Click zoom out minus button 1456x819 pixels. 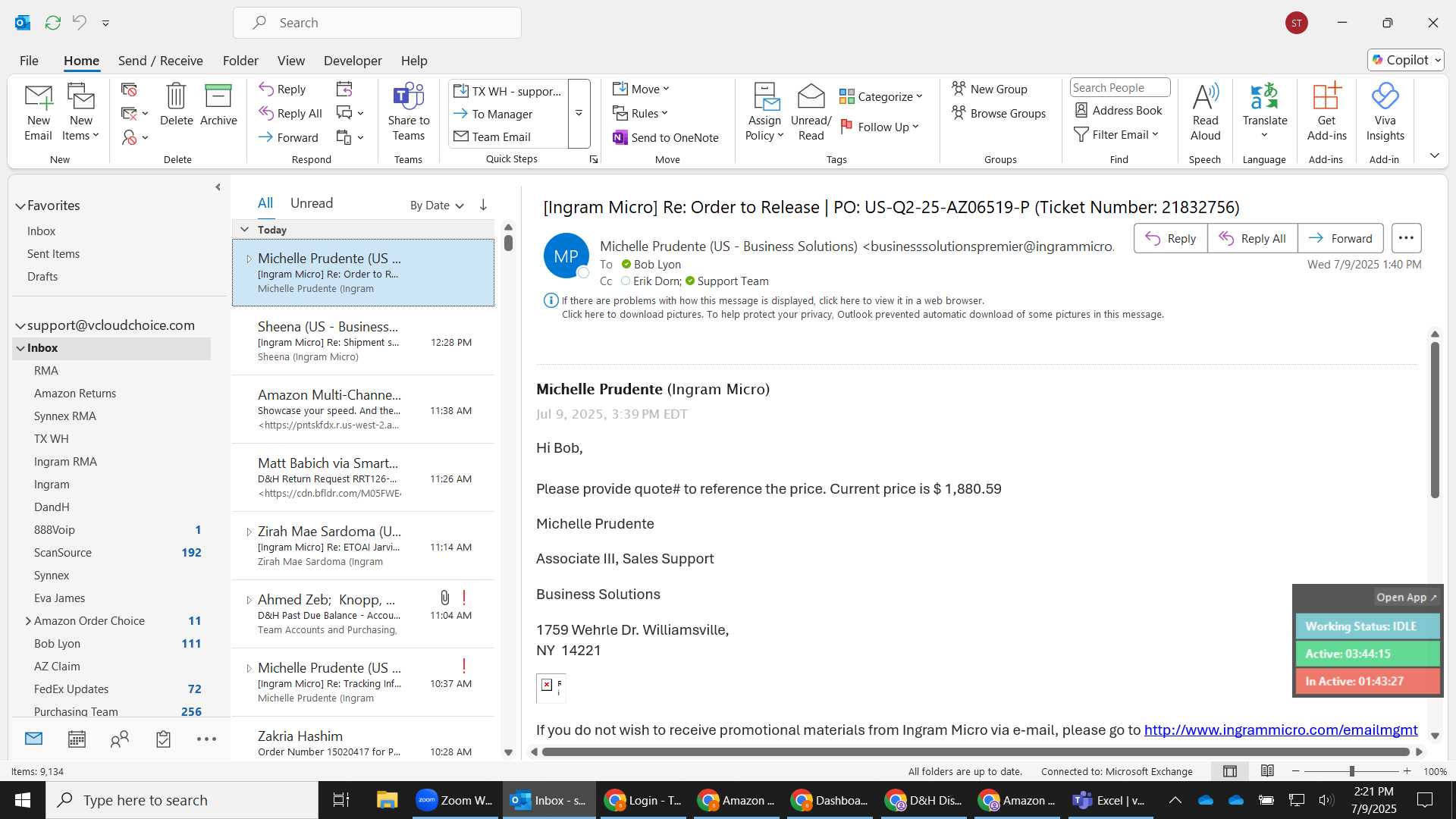pos(1295,771)
